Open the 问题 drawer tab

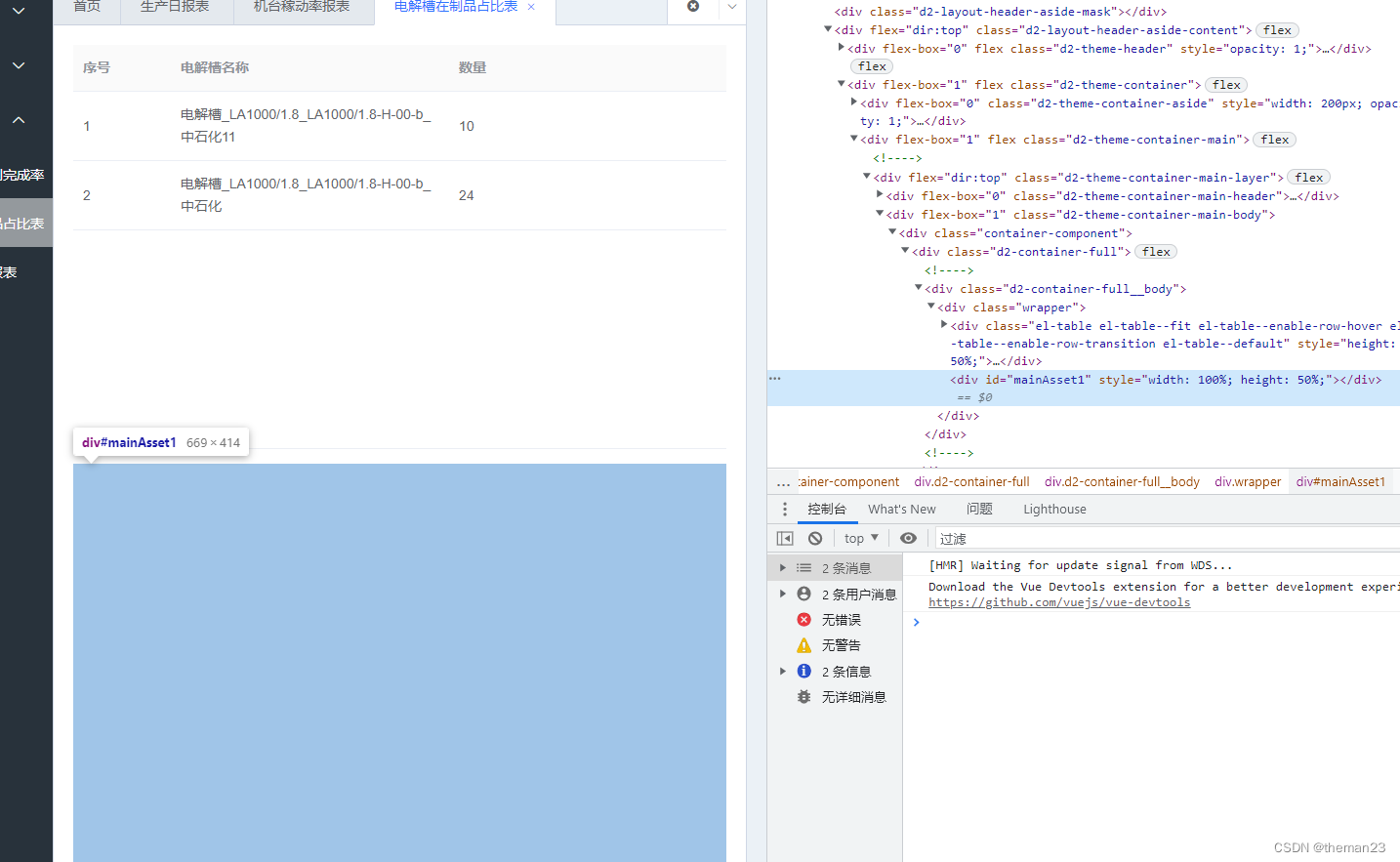click(979, 509)
